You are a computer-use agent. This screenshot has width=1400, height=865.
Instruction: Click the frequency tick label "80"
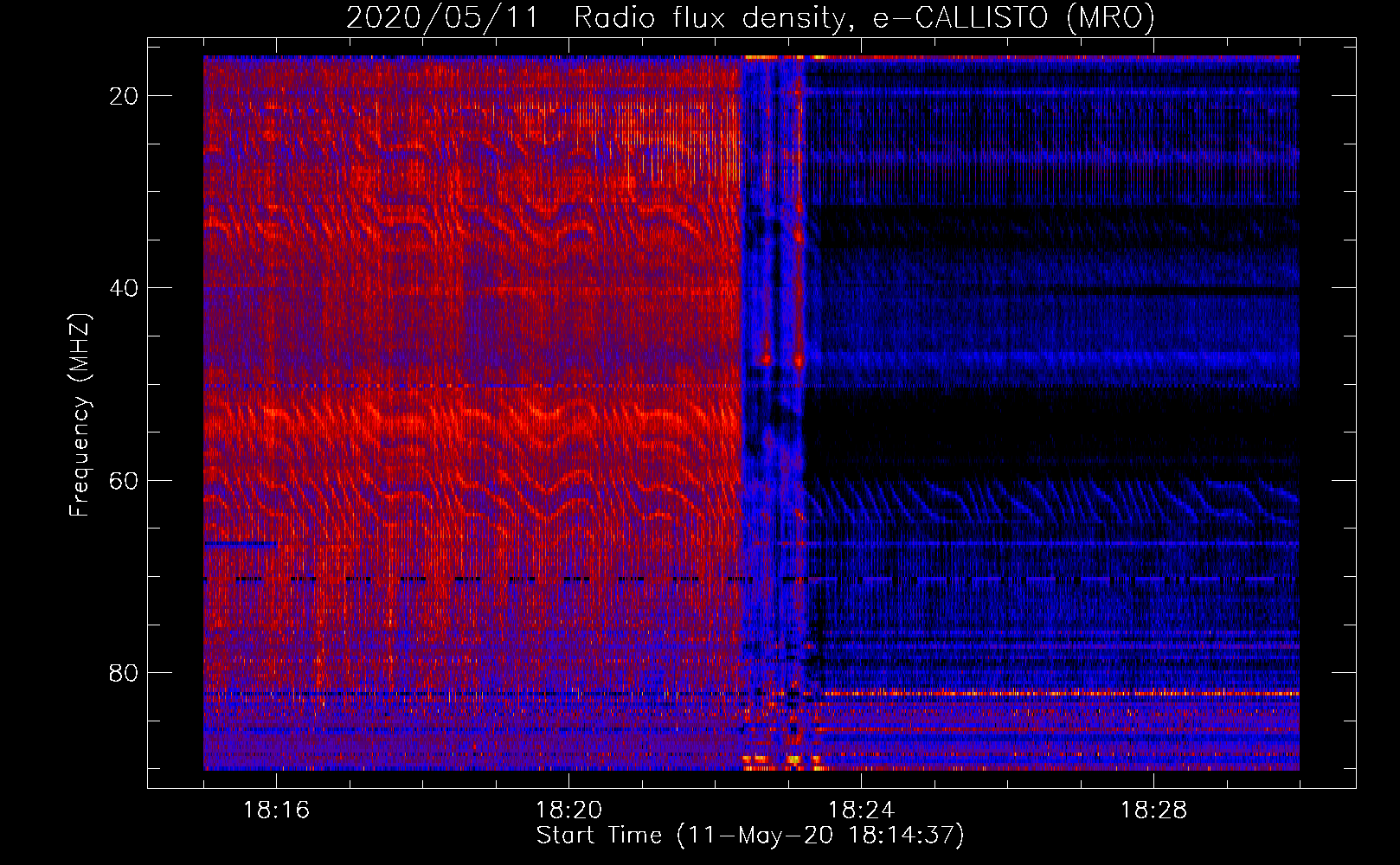[x=124, y=672]
